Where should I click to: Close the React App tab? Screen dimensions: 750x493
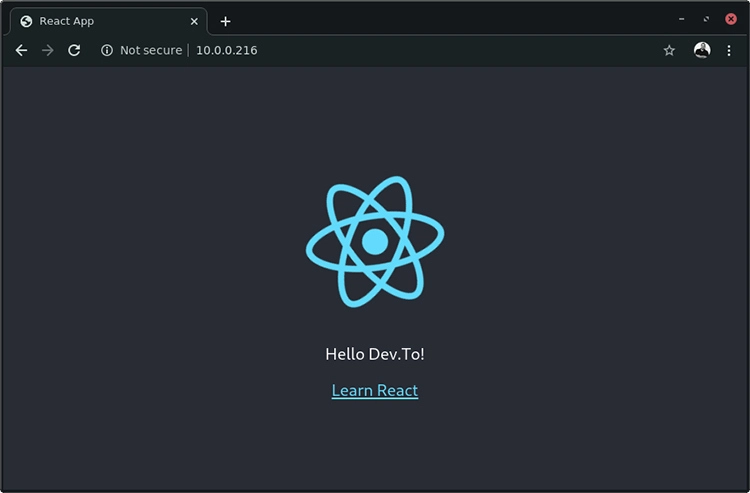pyautogui.click(x=194, y=22)
